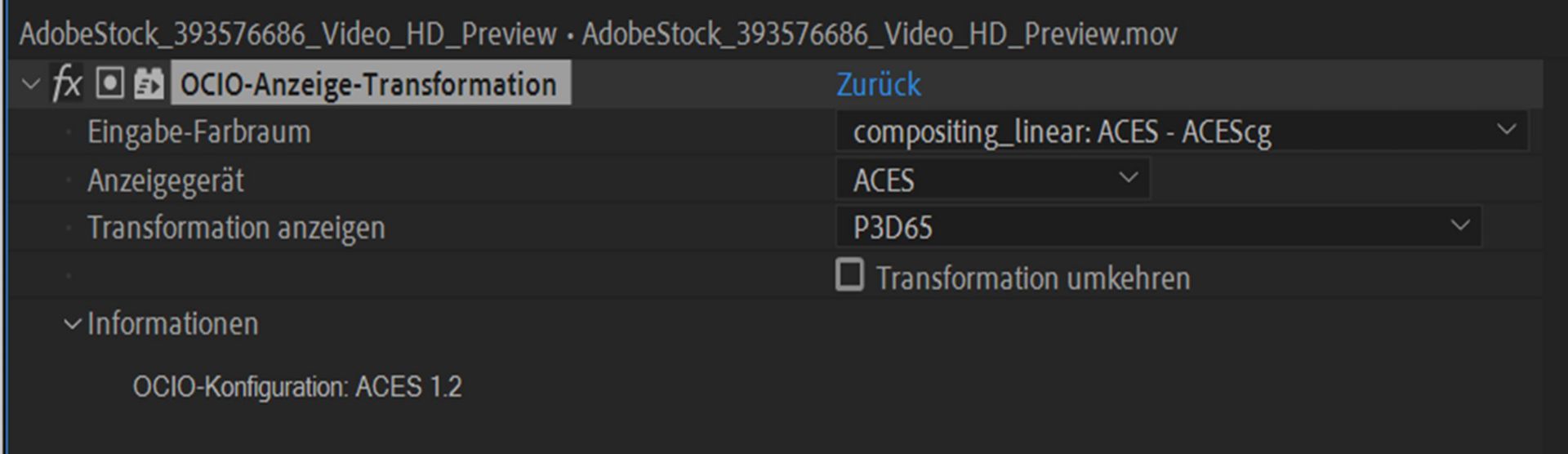This screenshot has width=1568, height=454.
Task: Click the Eingabe-Farbraum property label
Action: (199, 132)
